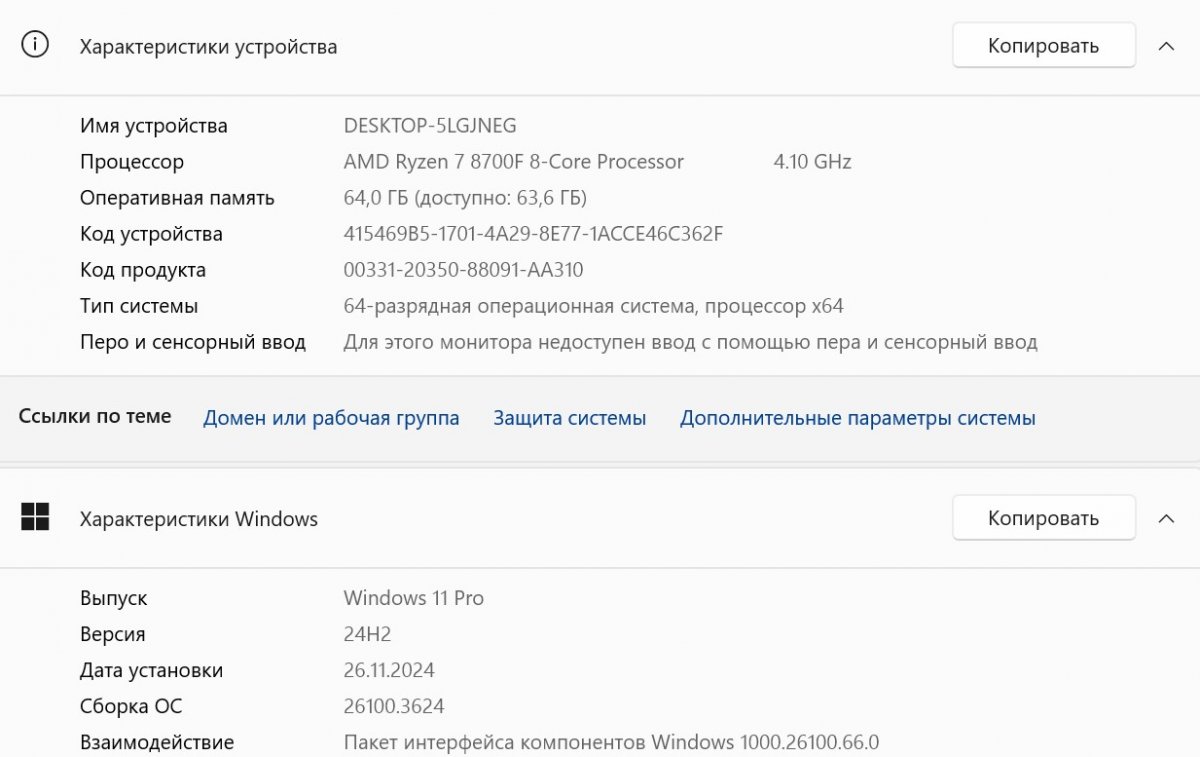Select the device name DESKTOP-5LGJNEG
The image size is (1200, 757).
coord(430,125)
